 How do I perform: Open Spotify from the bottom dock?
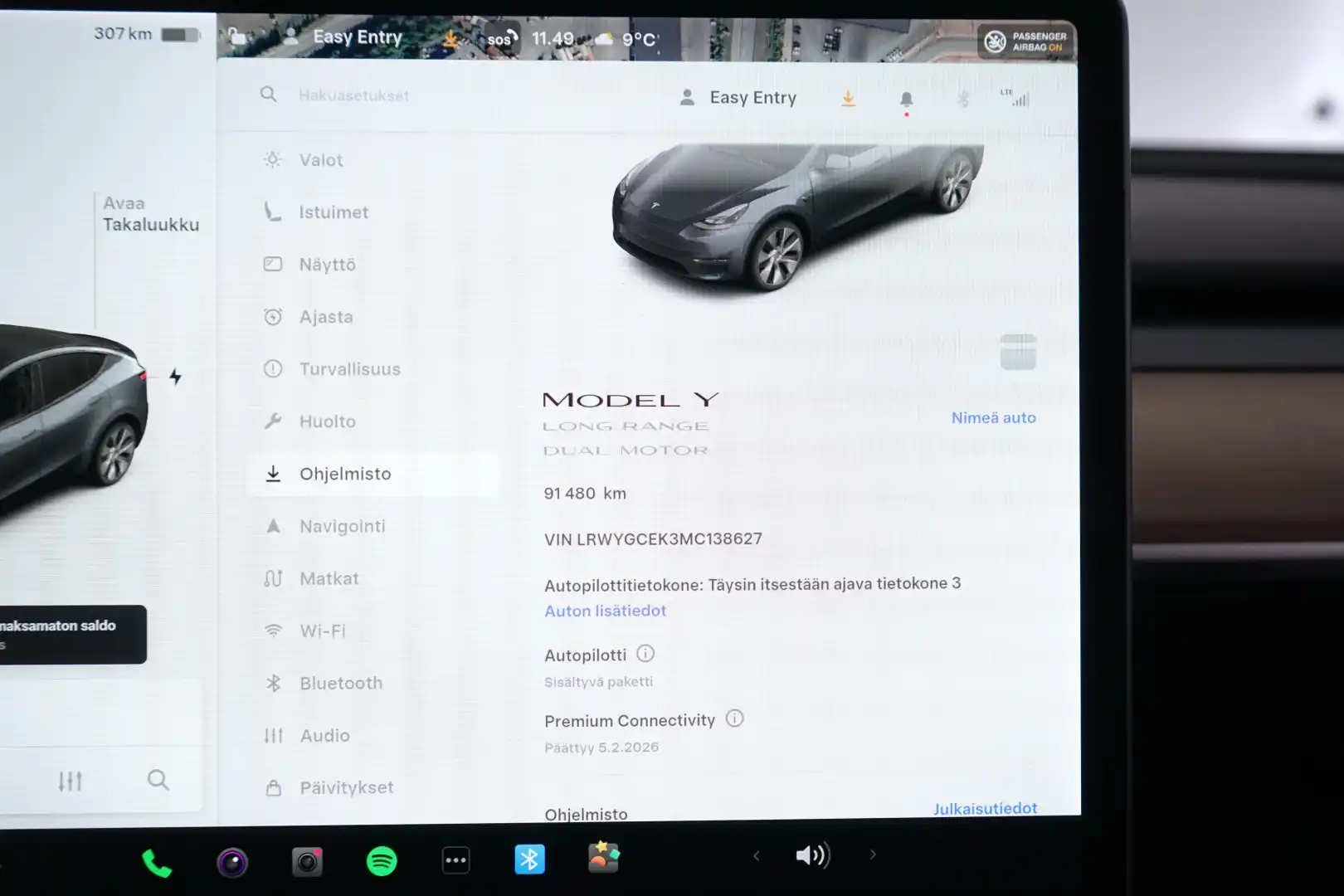pos(382,861)
